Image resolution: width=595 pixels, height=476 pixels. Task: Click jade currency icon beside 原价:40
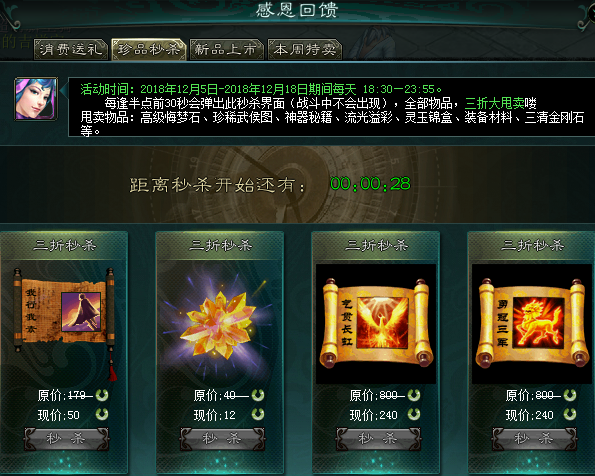(258, 395)
